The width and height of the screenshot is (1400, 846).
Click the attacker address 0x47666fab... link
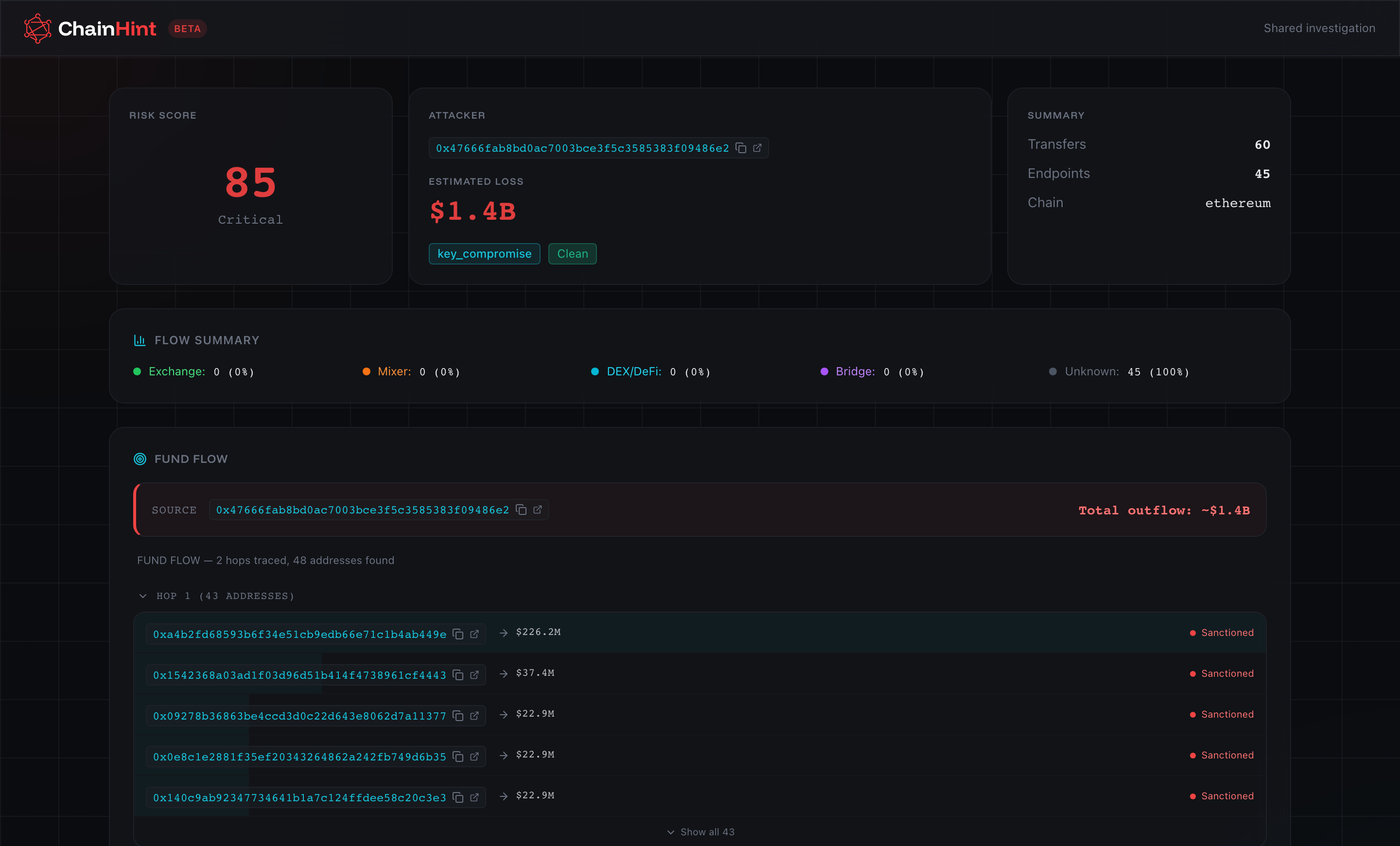pos(582,148)
